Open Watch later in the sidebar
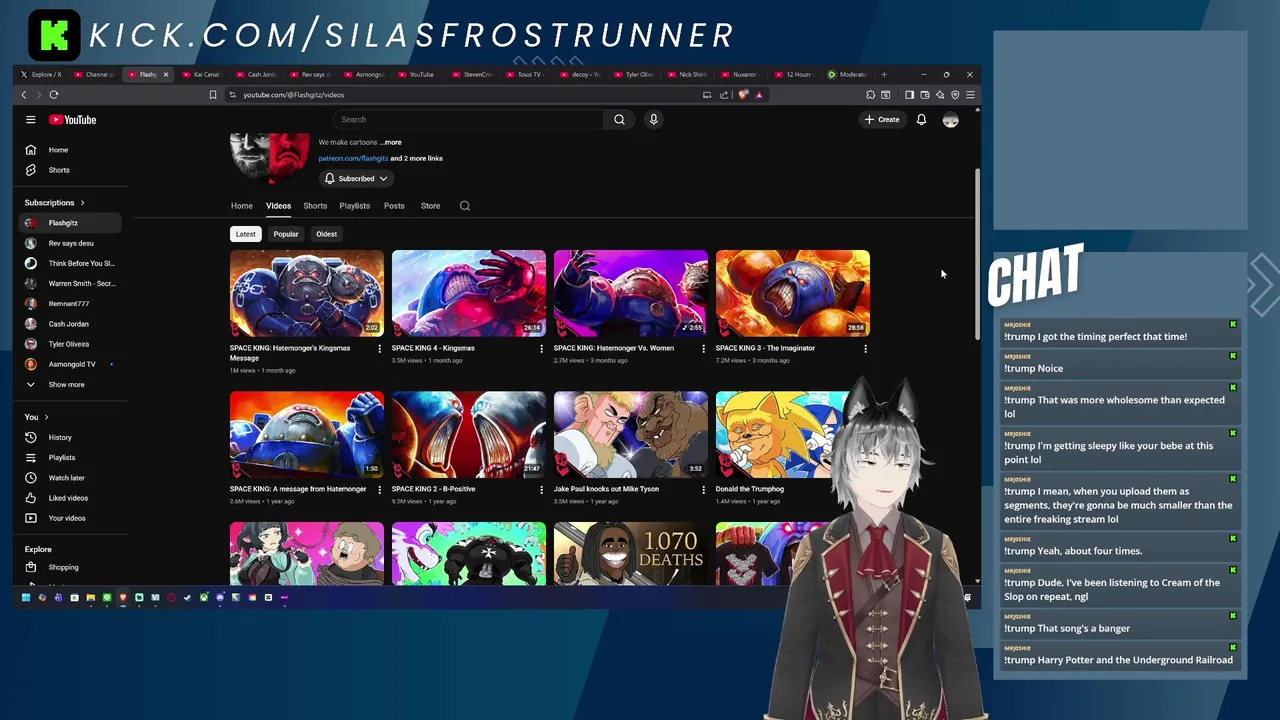Image resolution: width=1280 pixels, height=720 pixels. coord(70,478)
